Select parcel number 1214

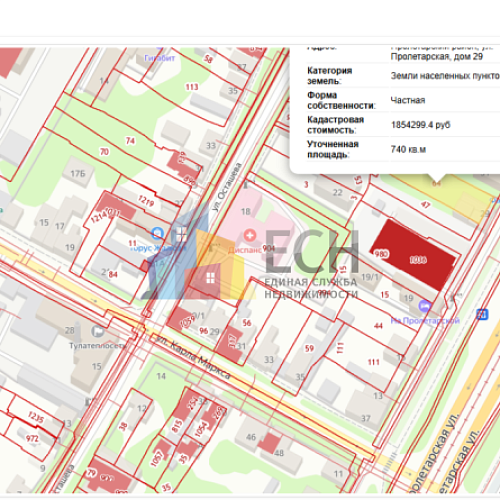98,216
